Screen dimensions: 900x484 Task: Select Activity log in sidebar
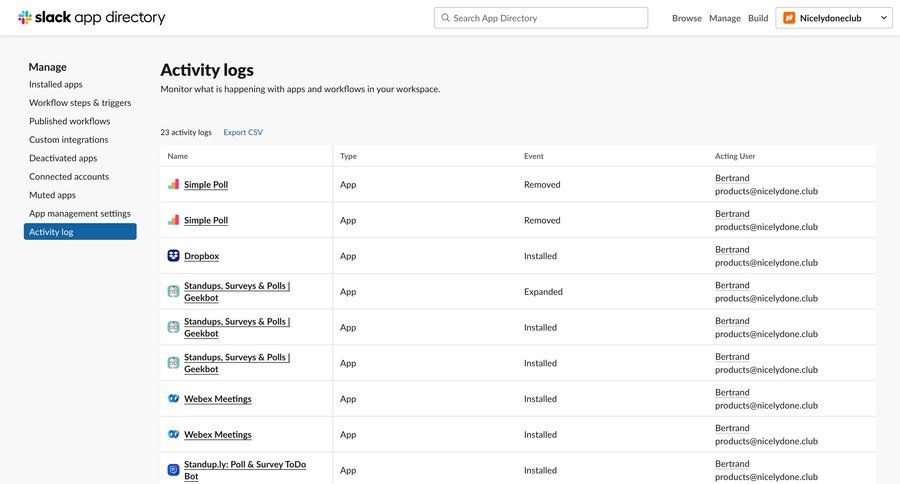coord(80,231)
